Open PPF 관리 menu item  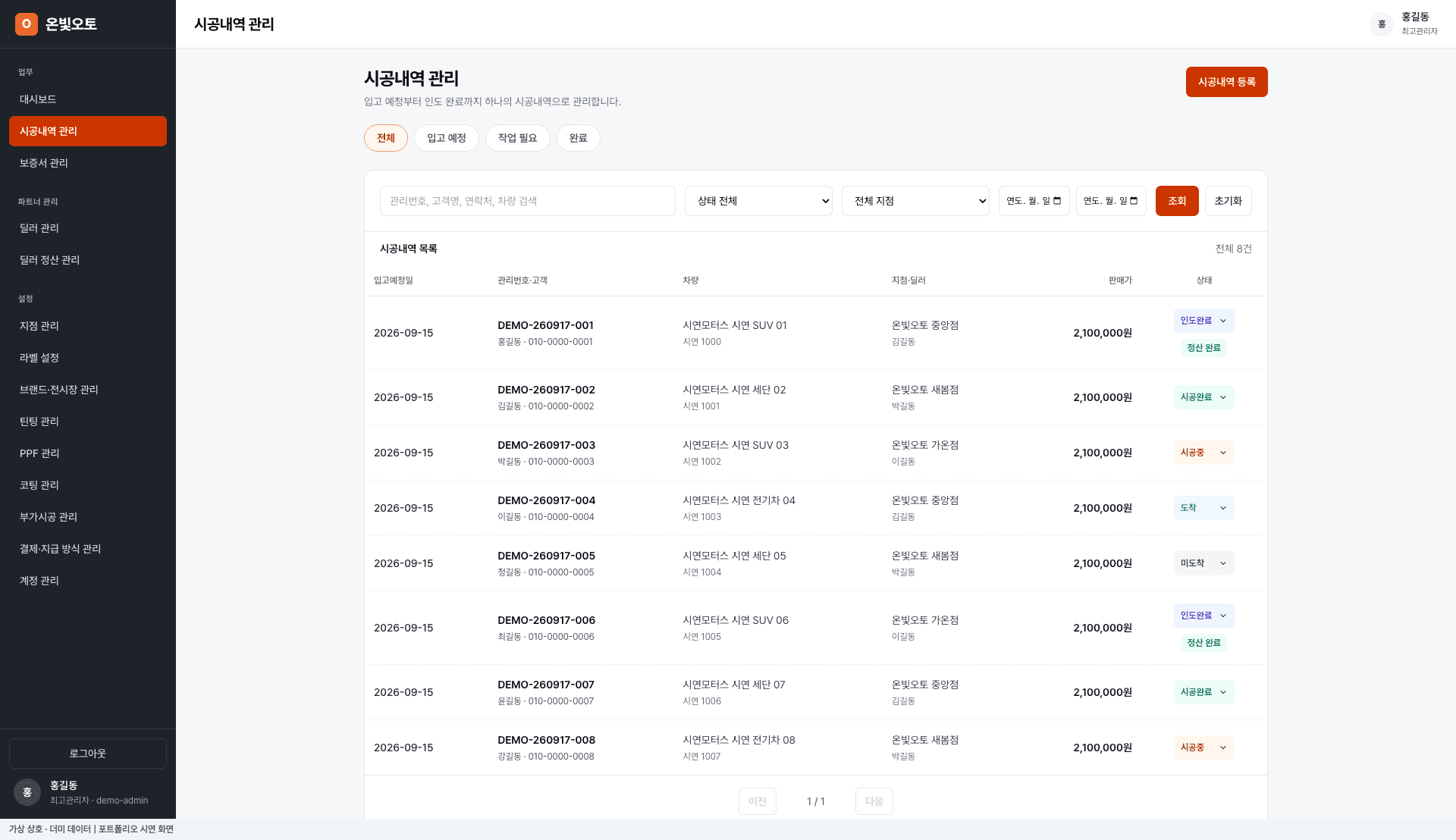tap(88, 453)
